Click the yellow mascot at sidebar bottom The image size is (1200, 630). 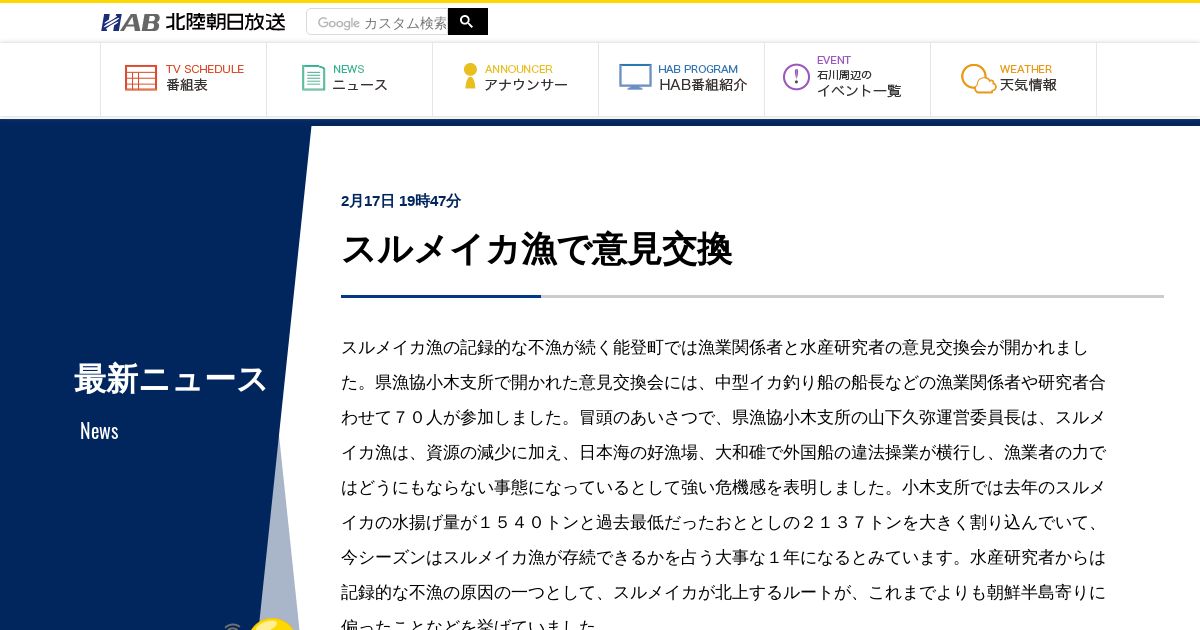pyautogui.click(x=272, y=624)
